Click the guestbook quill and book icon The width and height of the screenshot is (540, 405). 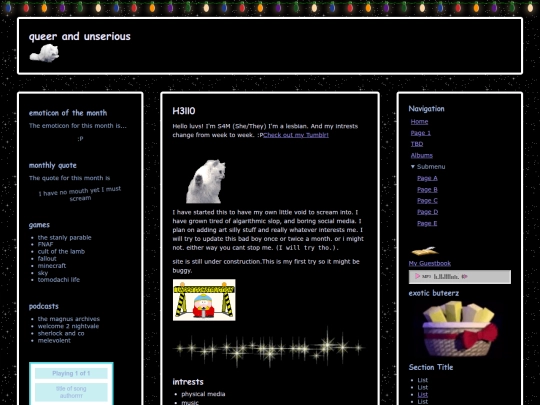click(424, 251)
